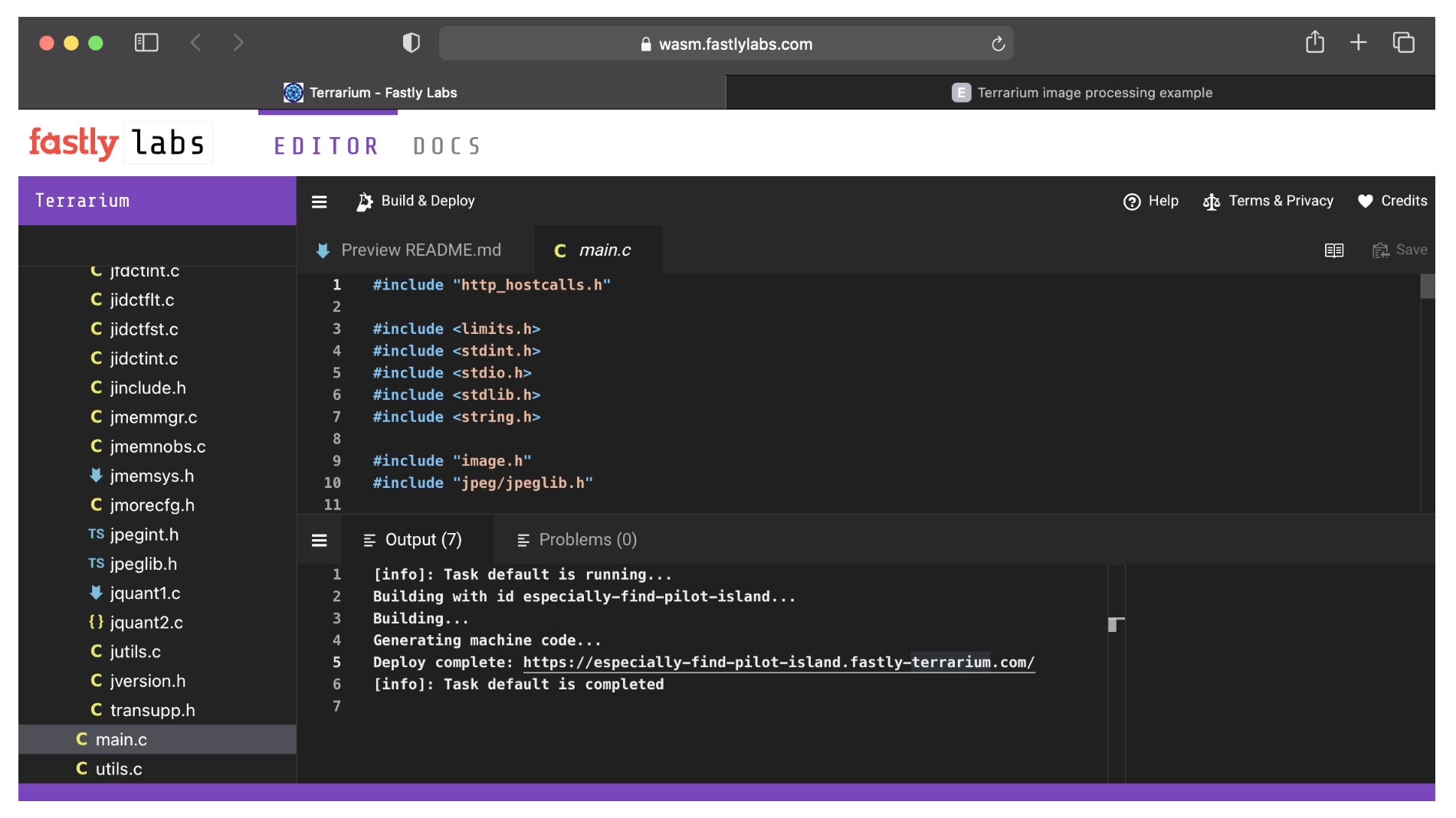Select the main.c editor tab
Viewport: 1456px width, 818px height.
pos(598,250)
